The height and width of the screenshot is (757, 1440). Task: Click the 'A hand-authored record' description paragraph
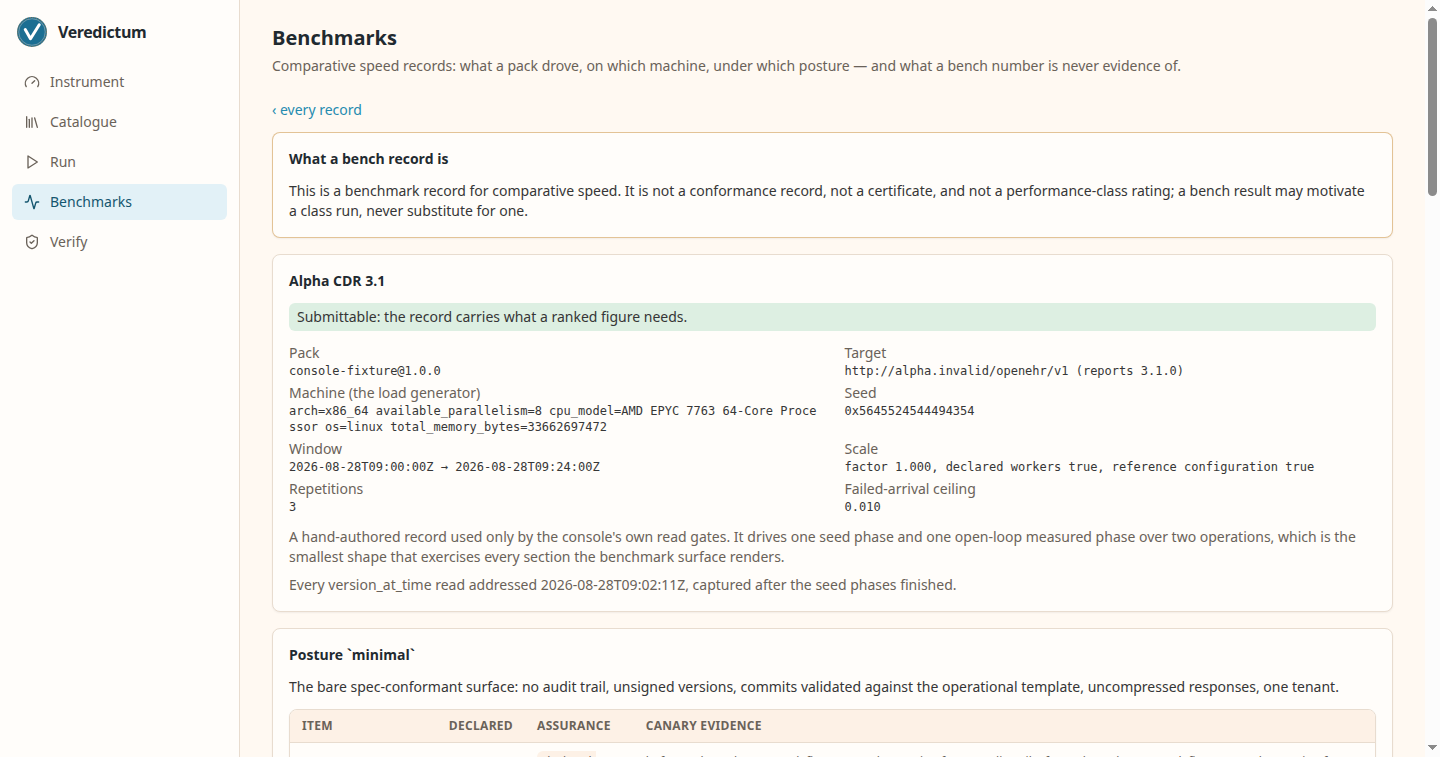click(822, 547)
